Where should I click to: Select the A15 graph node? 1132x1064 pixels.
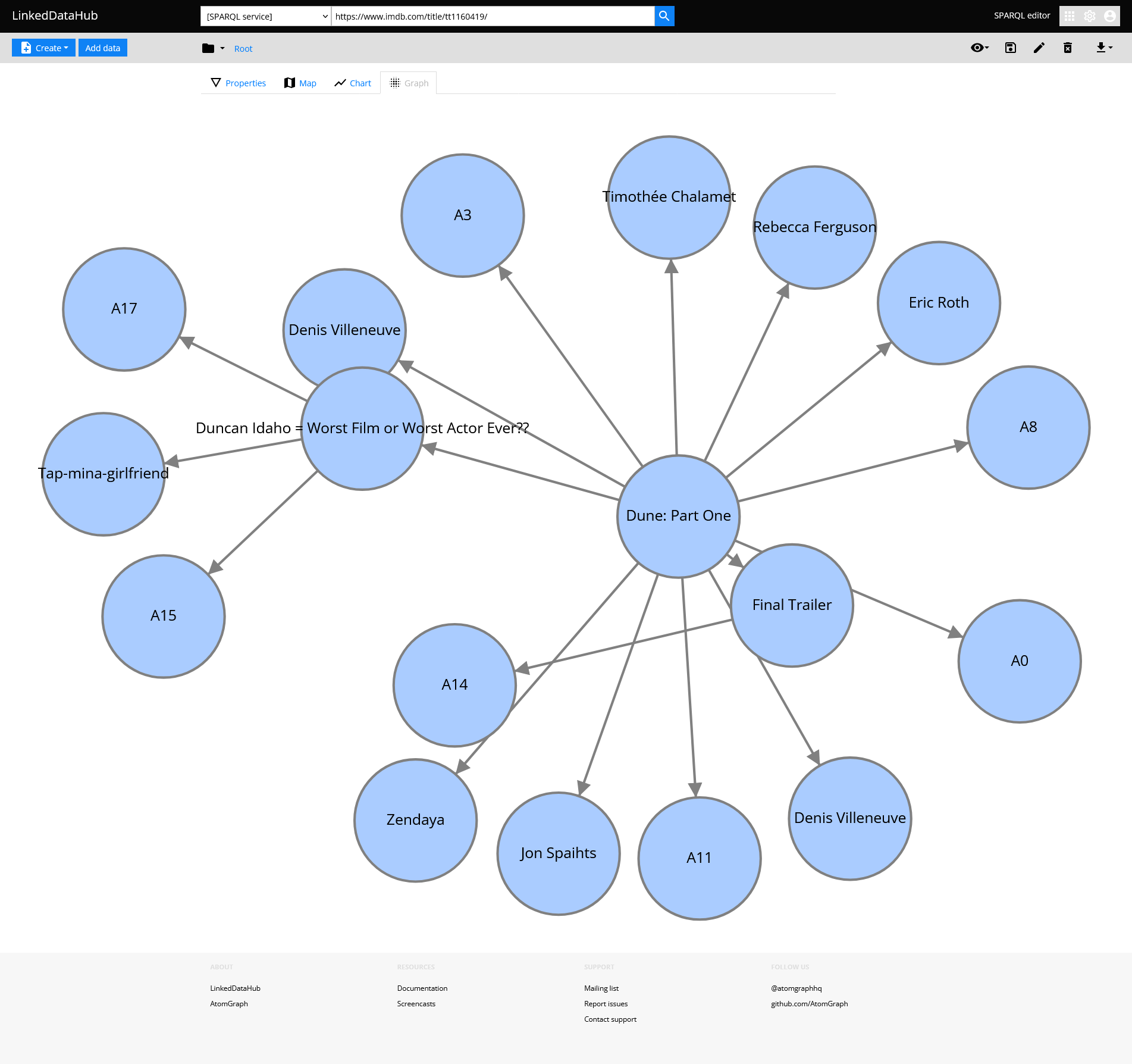164,616
